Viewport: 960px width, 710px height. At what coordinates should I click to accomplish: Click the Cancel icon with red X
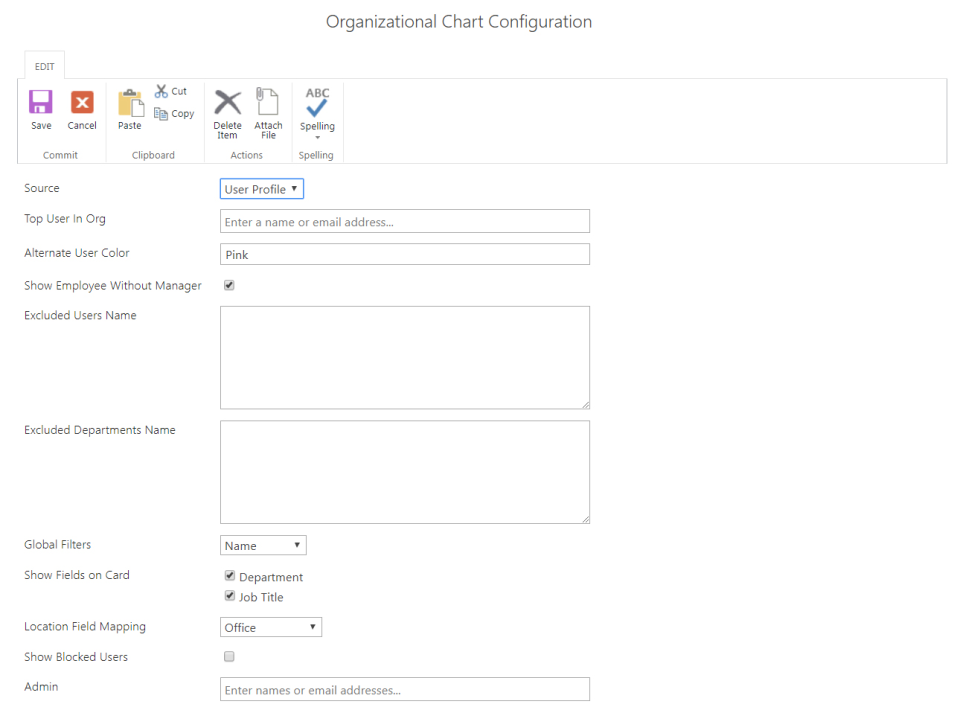81,103
